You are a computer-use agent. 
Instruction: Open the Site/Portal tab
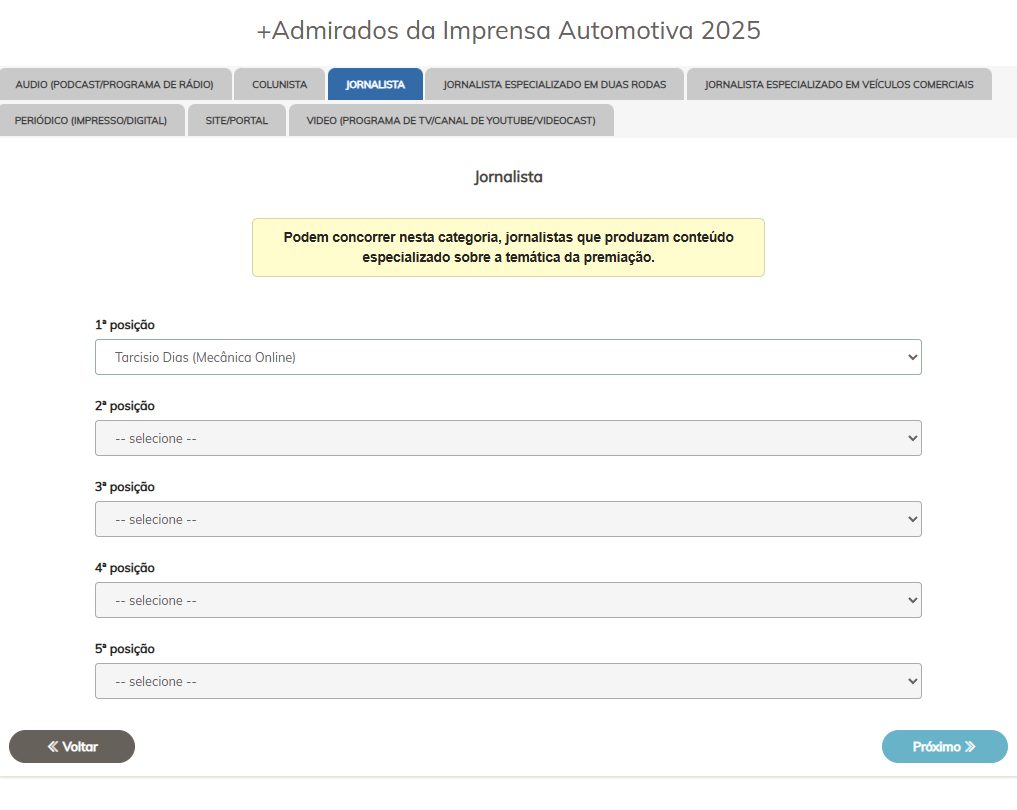point(237,121)
